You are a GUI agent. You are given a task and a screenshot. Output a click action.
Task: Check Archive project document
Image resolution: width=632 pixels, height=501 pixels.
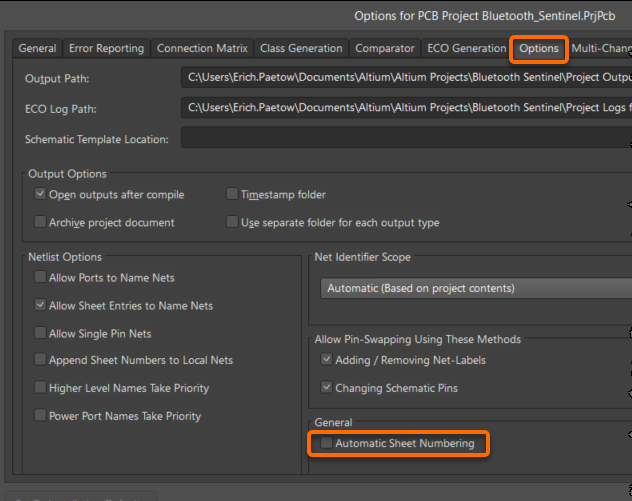tap(41, 222)
